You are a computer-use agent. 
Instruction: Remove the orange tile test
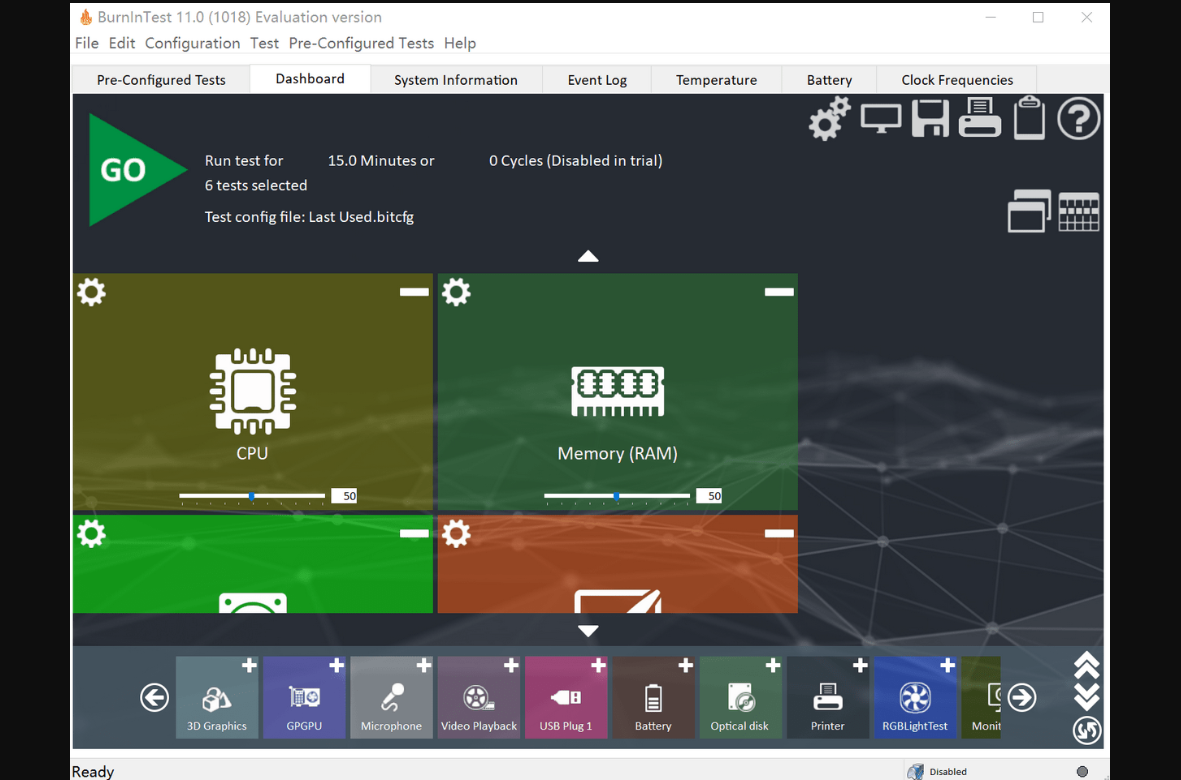click(x=779, y=533)
